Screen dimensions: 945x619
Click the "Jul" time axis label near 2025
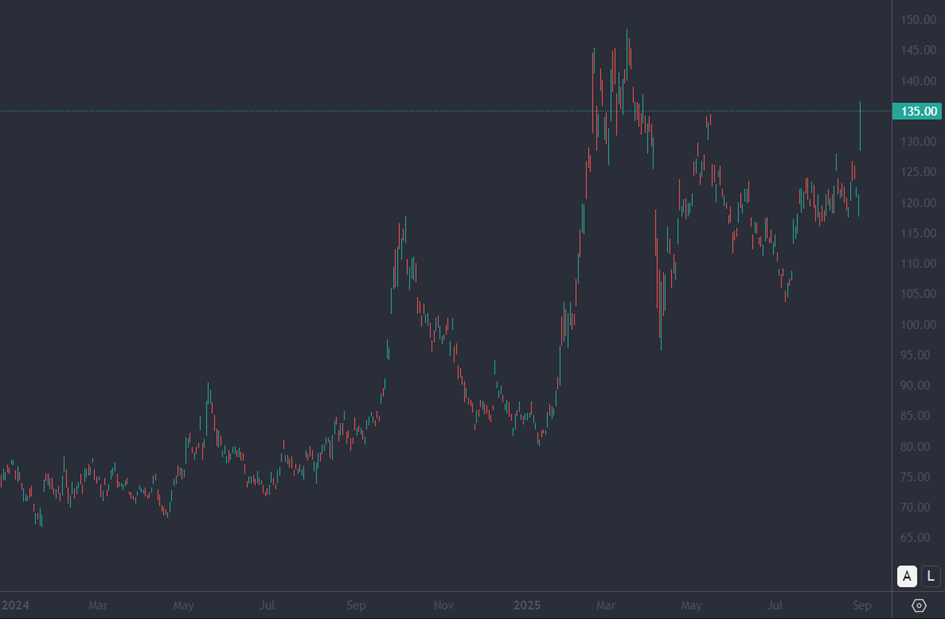[x=775, y=605]
